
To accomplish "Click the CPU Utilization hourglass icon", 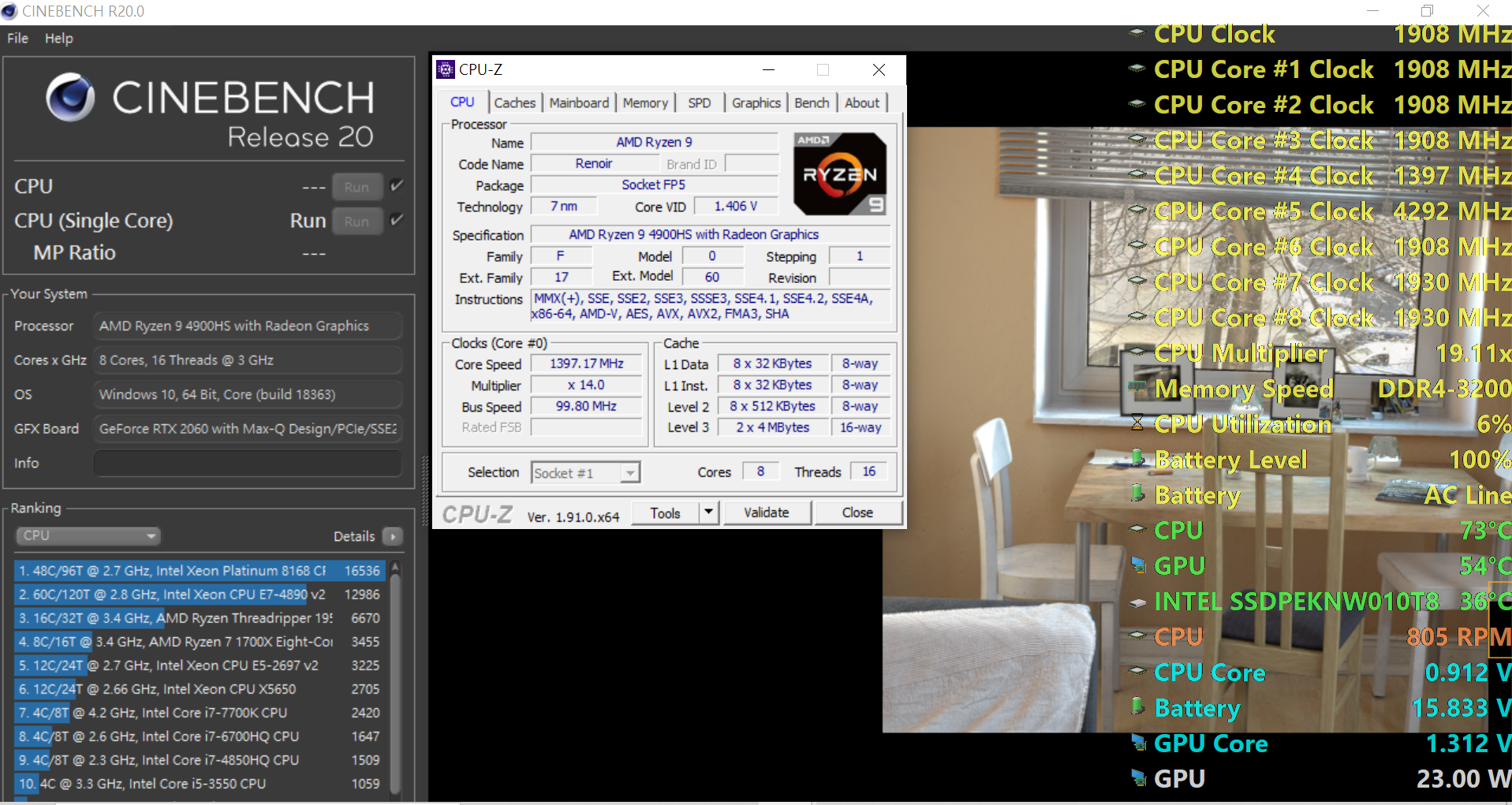I will [x=1137, y=423].
